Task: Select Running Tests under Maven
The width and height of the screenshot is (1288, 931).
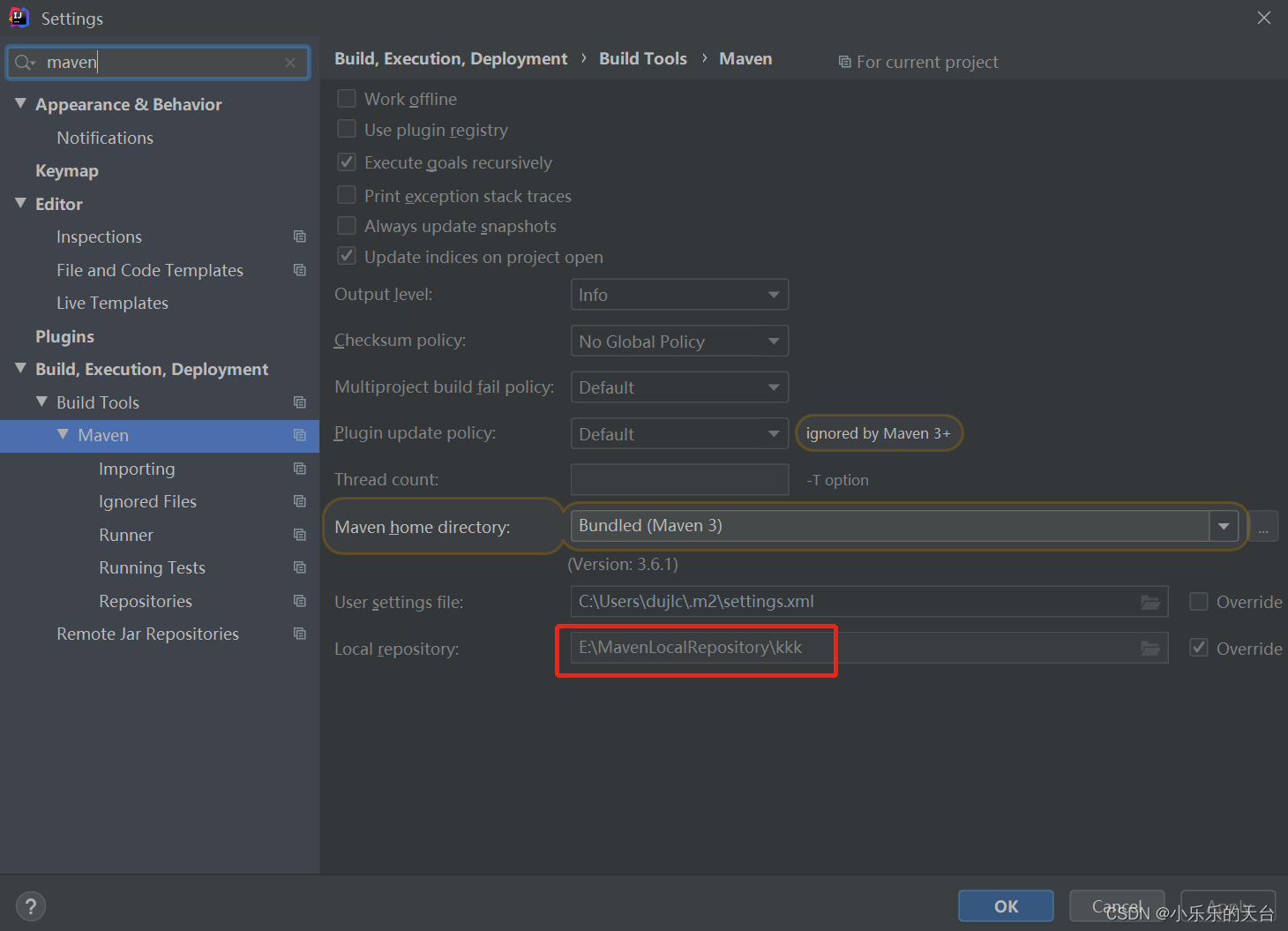Action: pos(152,568)
